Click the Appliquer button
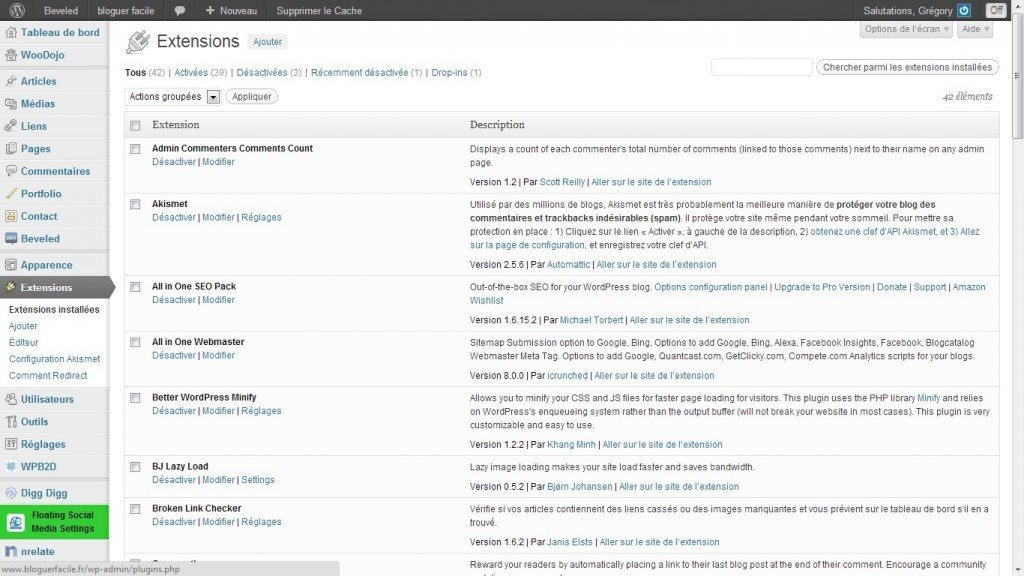Viewport: 1024px width, 576px height. [251, 97]
